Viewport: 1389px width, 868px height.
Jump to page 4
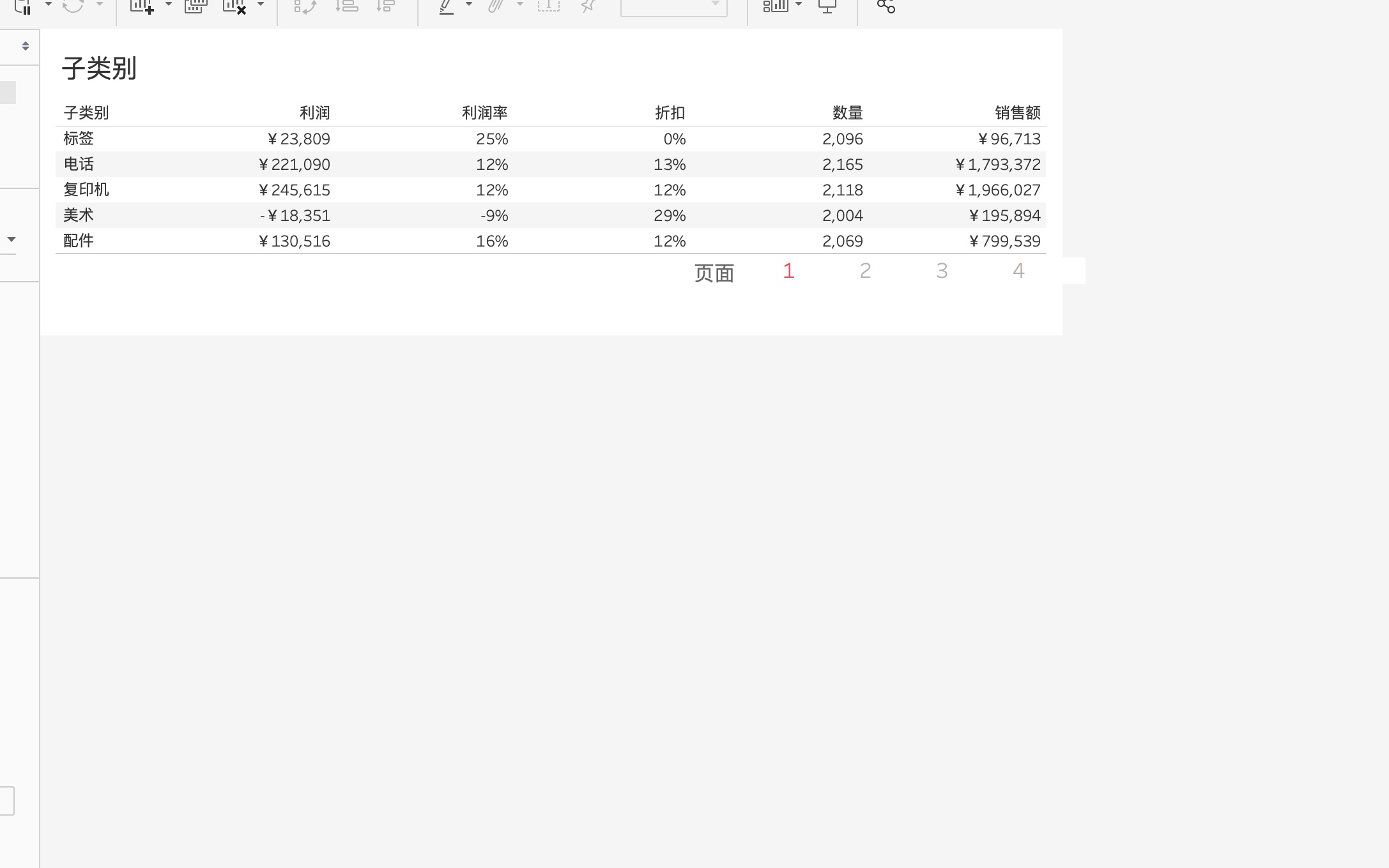tap(1018, 270)
